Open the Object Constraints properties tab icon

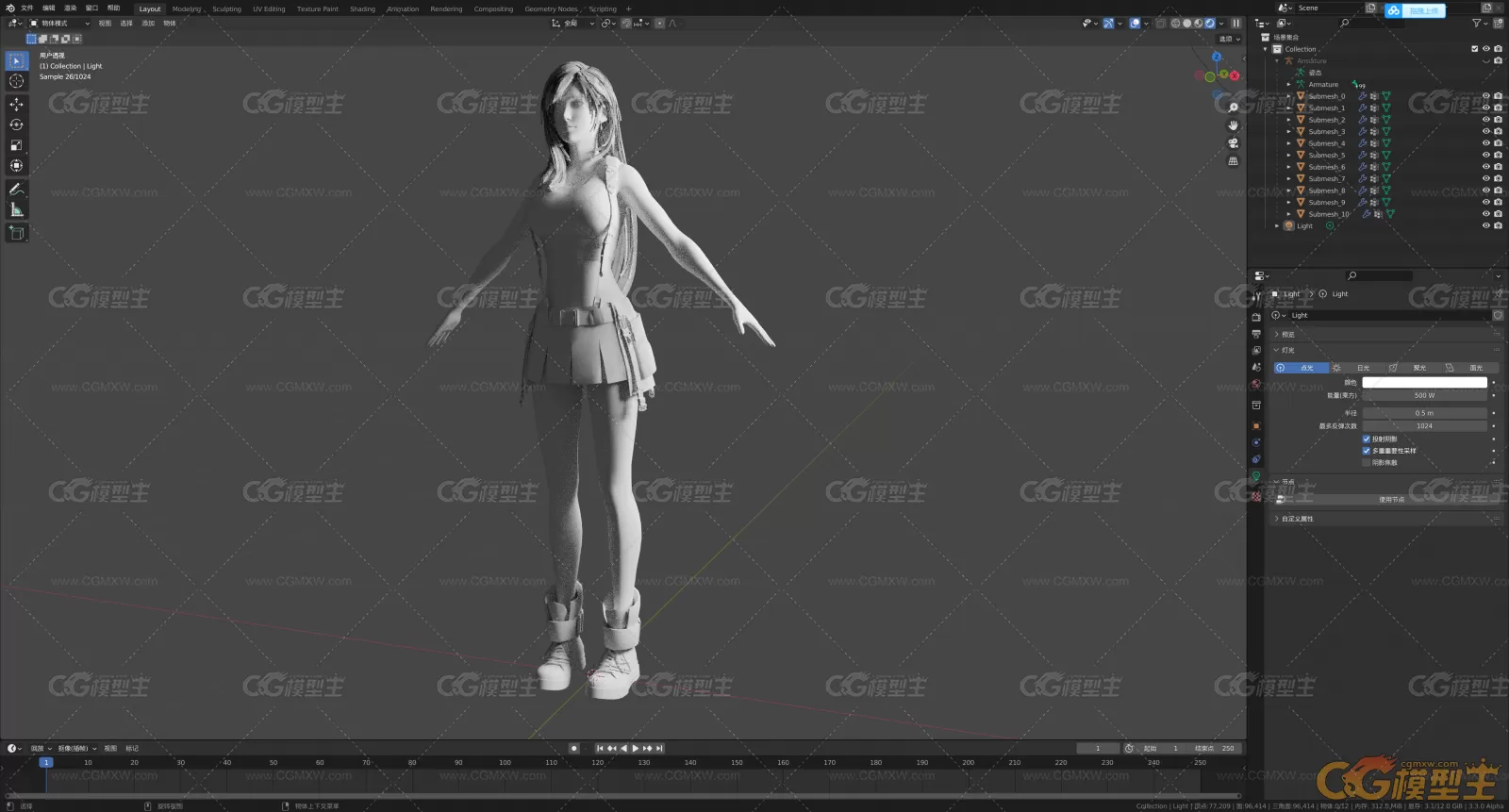pos(1256,459)
